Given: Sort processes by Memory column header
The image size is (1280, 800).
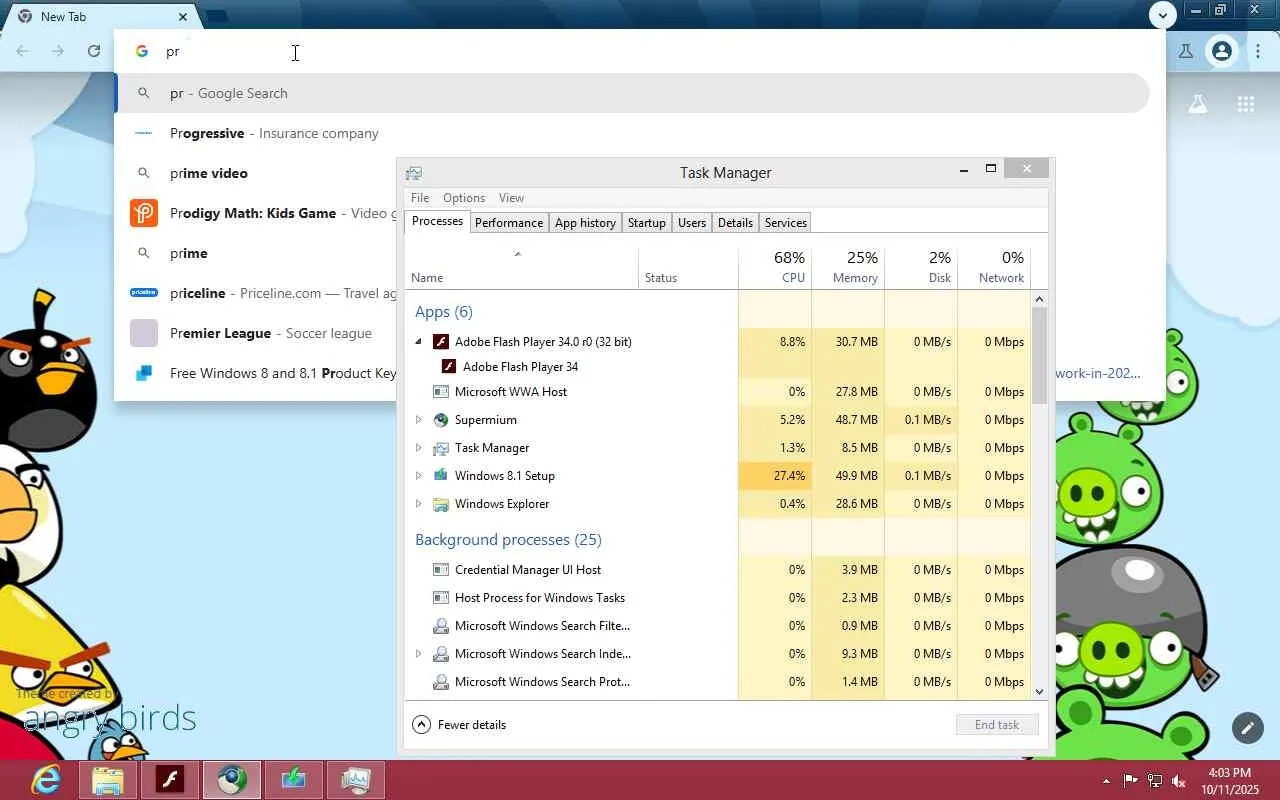Looking at the screenshot, I should click(848, 267).
